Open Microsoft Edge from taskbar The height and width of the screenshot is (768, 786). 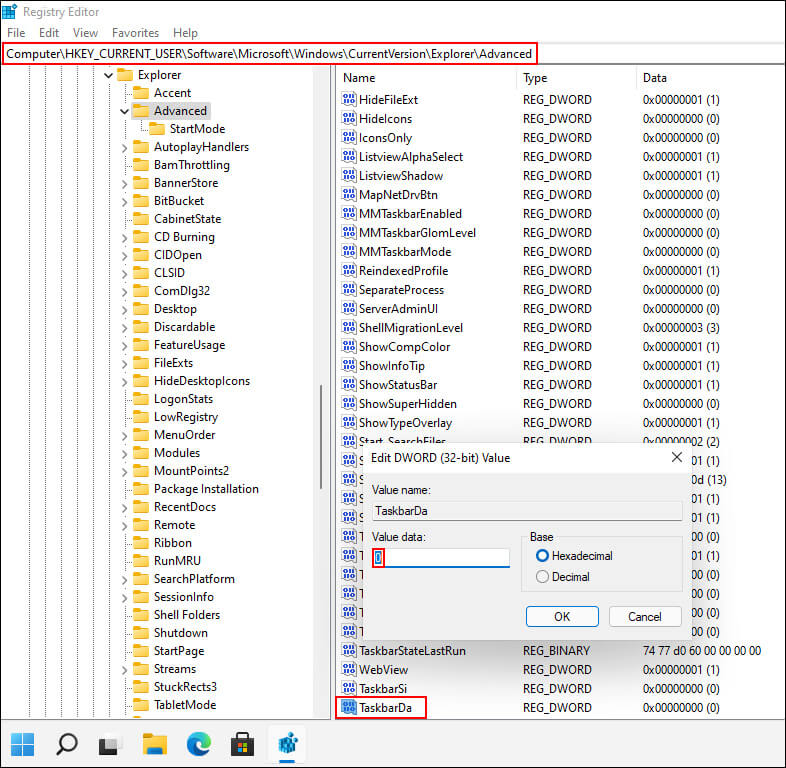click(199, 744)
